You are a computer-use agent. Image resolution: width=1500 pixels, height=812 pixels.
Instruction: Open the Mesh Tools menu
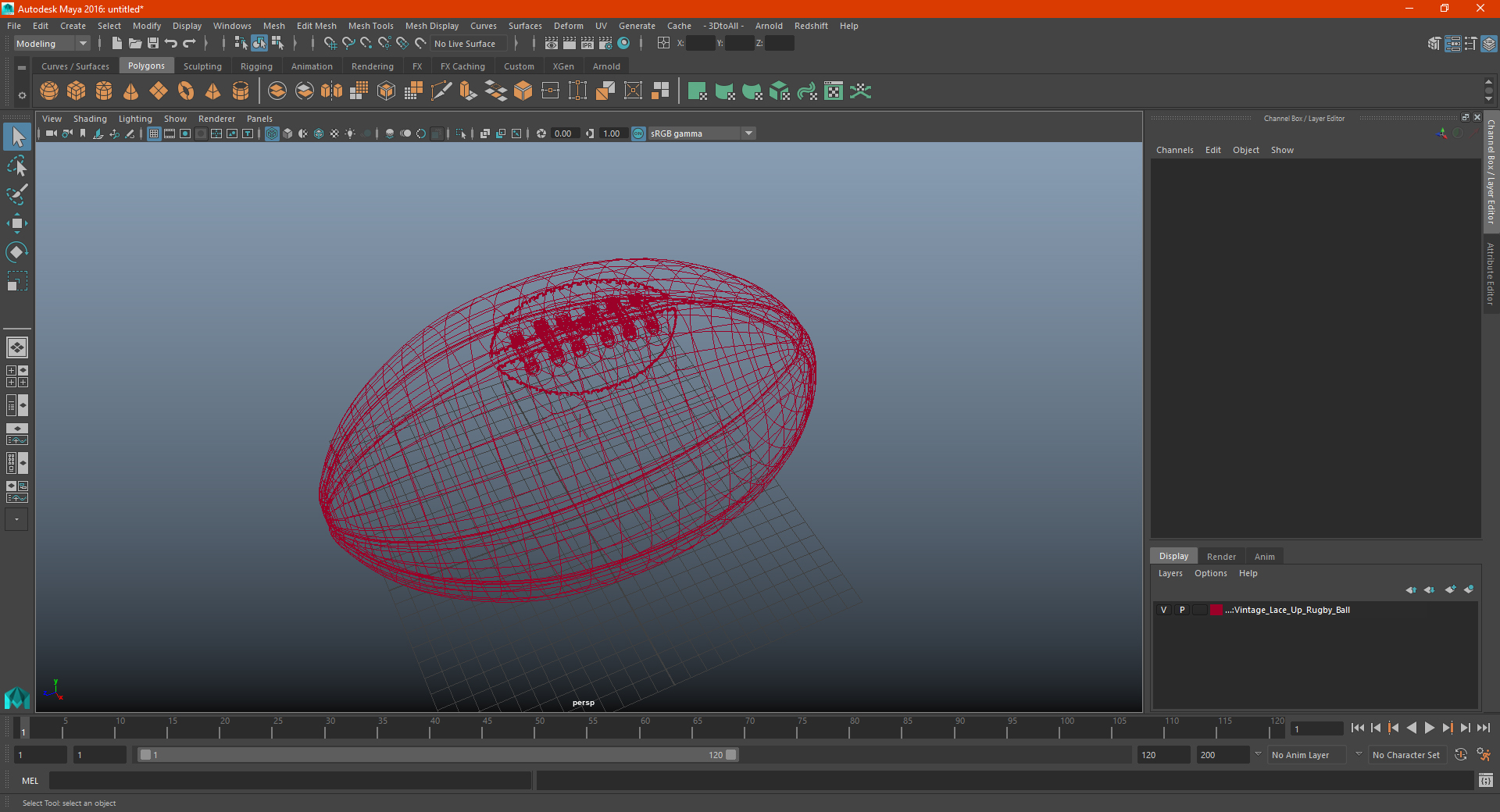point(371,26)
